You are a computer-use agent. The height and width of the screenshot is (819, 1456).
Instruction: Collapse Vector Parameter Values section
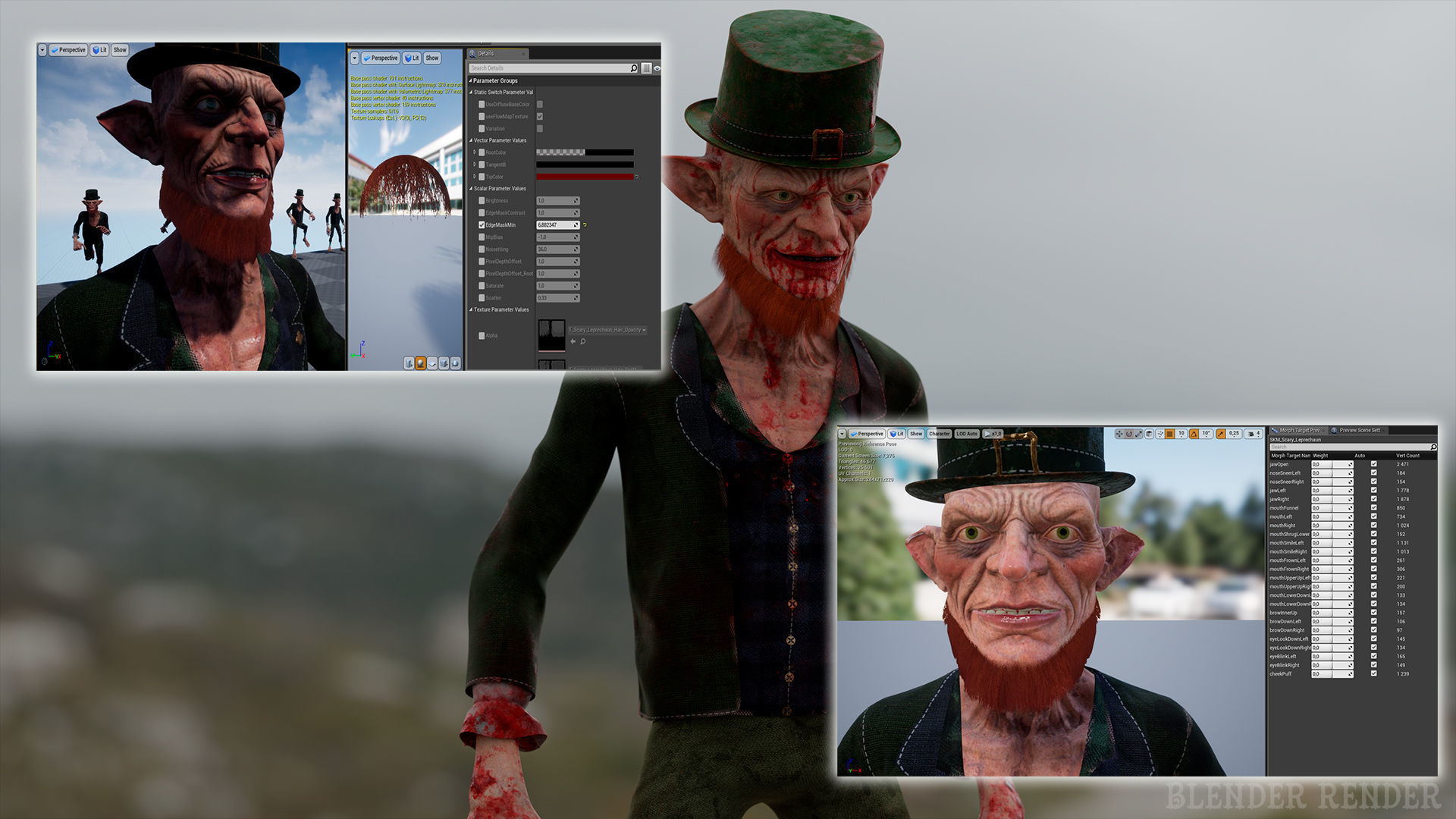pyautogui.click(x=471, y=140)
